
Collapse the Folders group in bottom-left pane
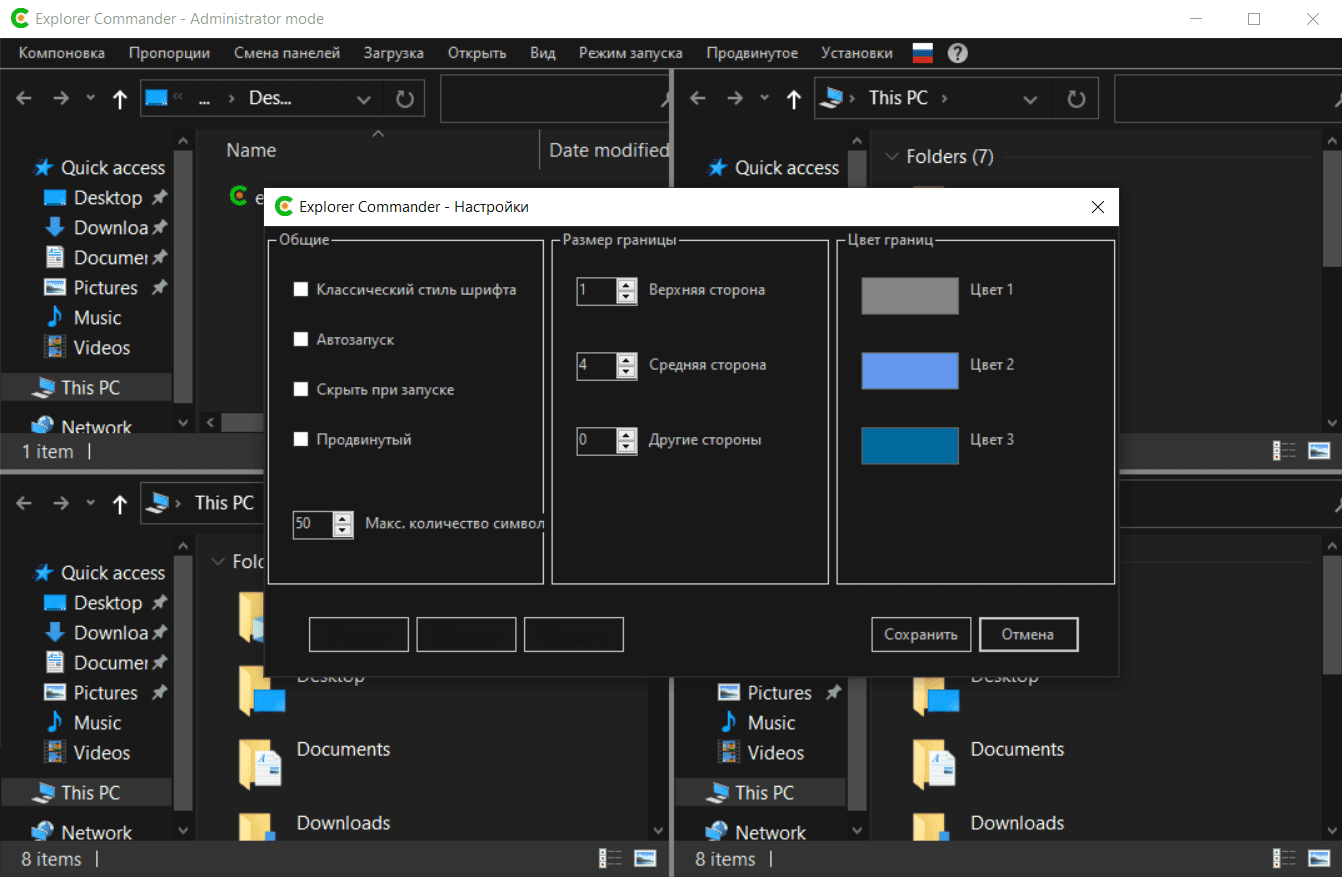pyautogui.click(x=217, y=562)
